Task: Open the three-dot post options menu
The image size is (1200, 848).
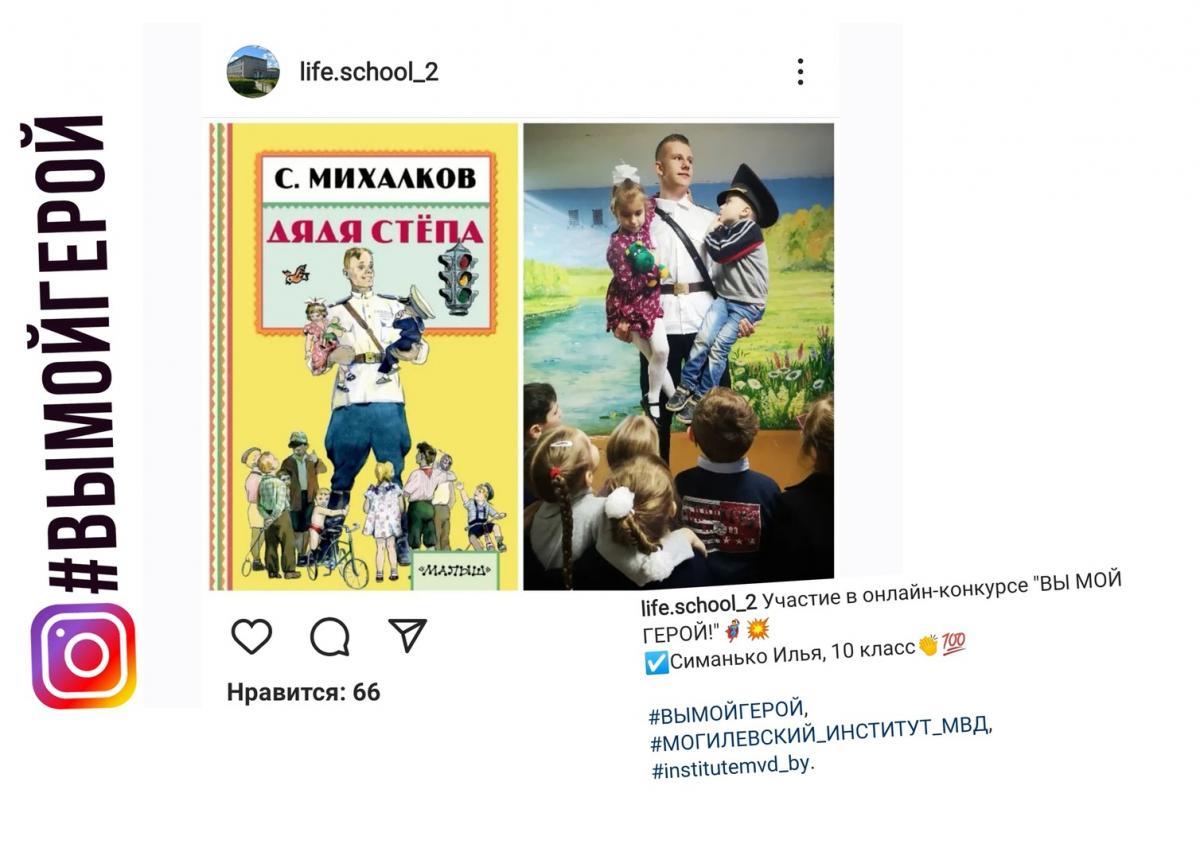Action: 800,72
